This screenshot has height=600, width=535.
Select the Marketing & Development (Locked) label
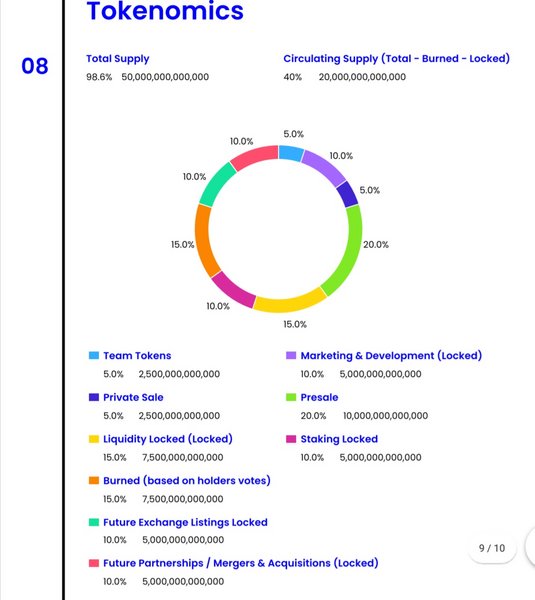(x=391, y=355)
